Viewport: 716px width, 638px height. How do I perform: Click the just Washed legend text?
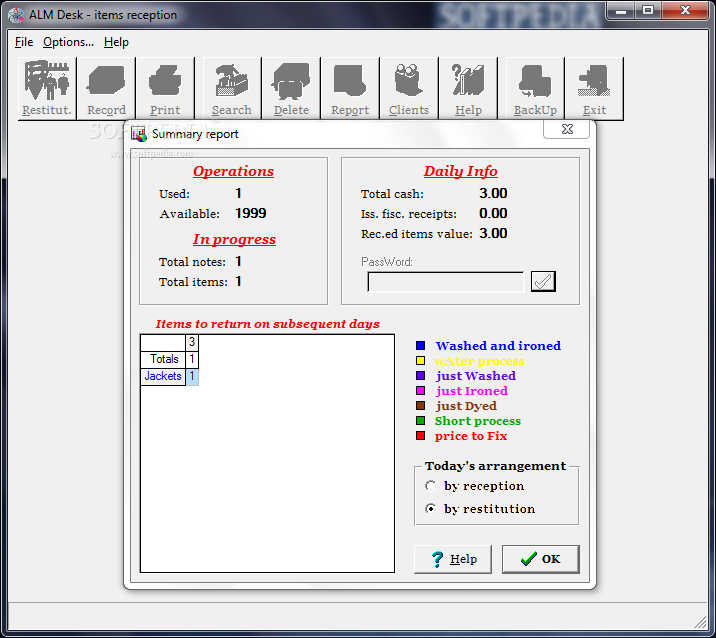(476, 376)
